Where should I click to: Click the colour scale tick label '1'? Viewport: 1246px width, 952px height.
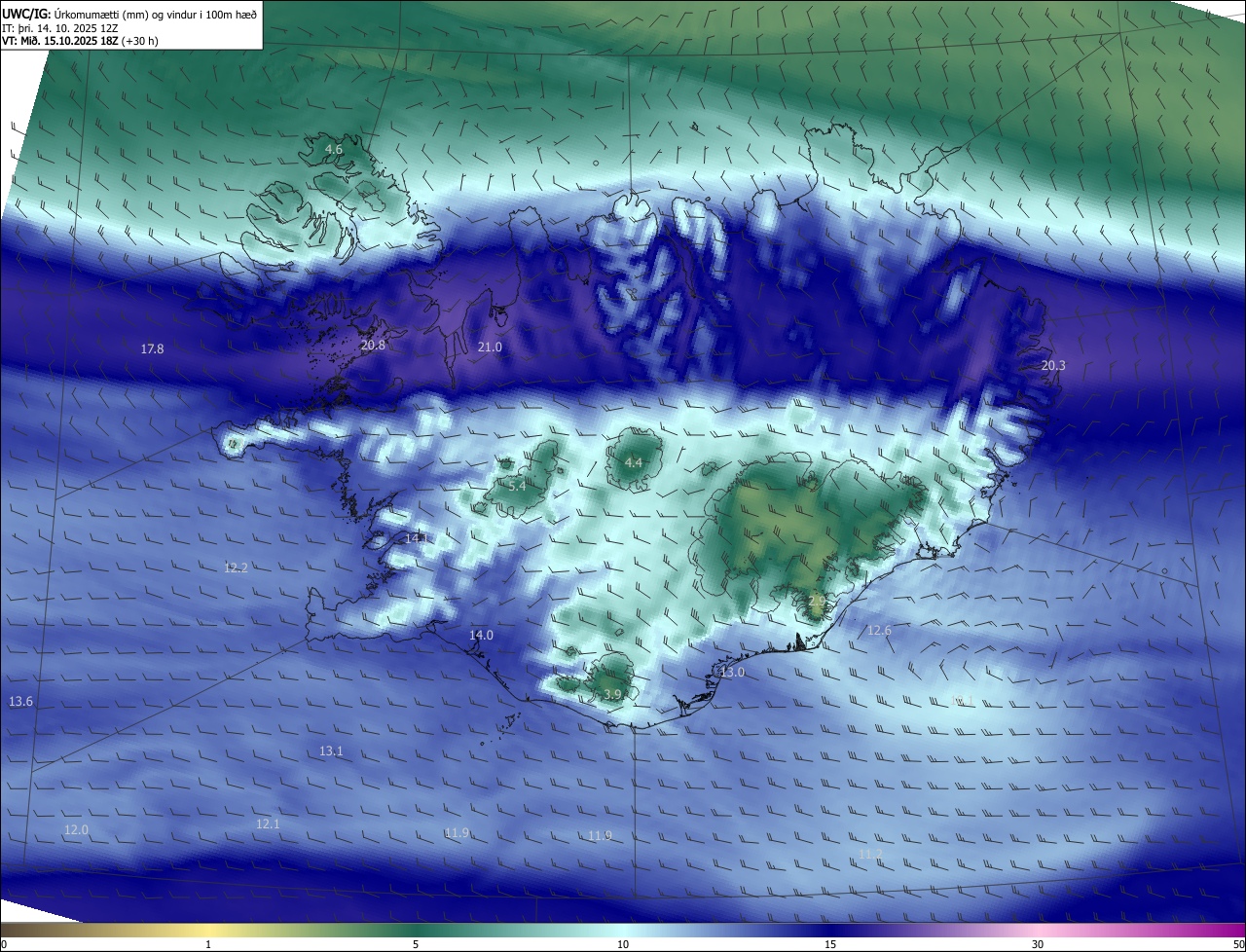(x=208, y=944)
